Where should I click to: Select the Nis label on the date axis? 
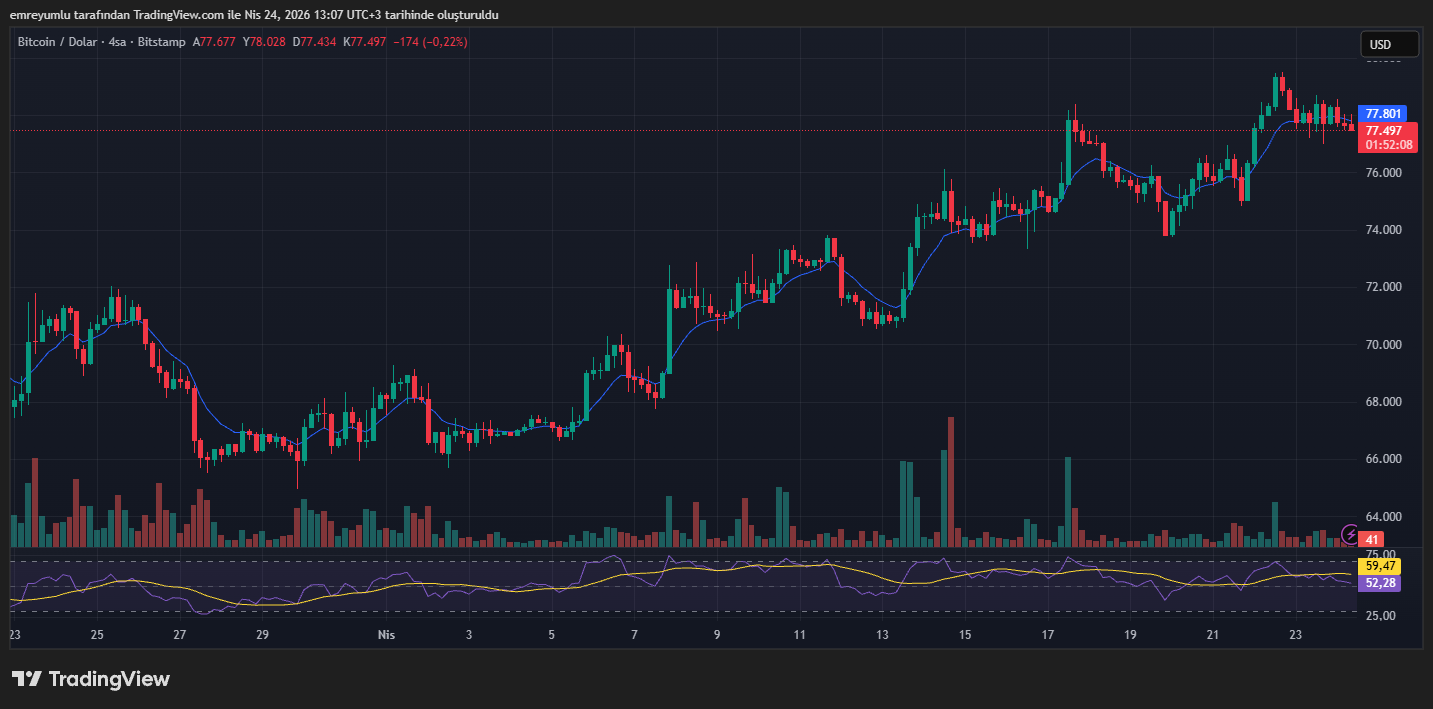pos(387,634)
